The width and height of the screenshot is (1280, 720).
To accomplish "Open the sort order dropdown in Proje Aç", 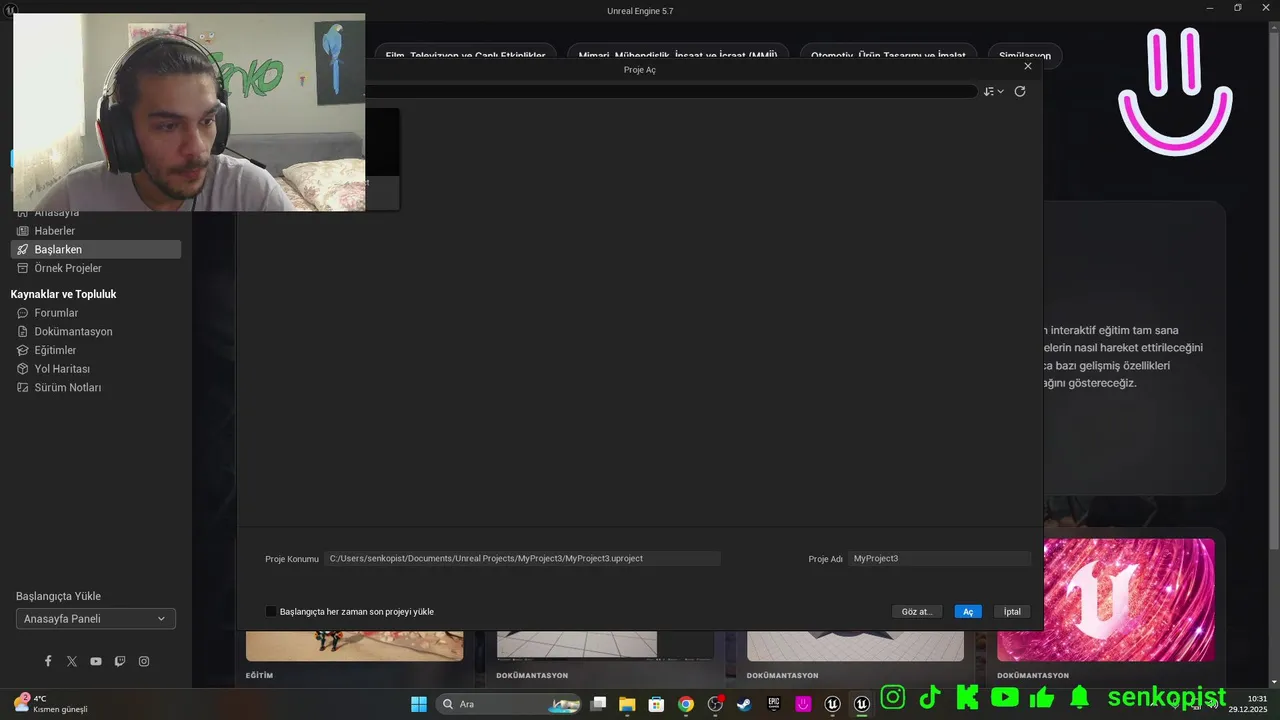I will pos(993,91).
